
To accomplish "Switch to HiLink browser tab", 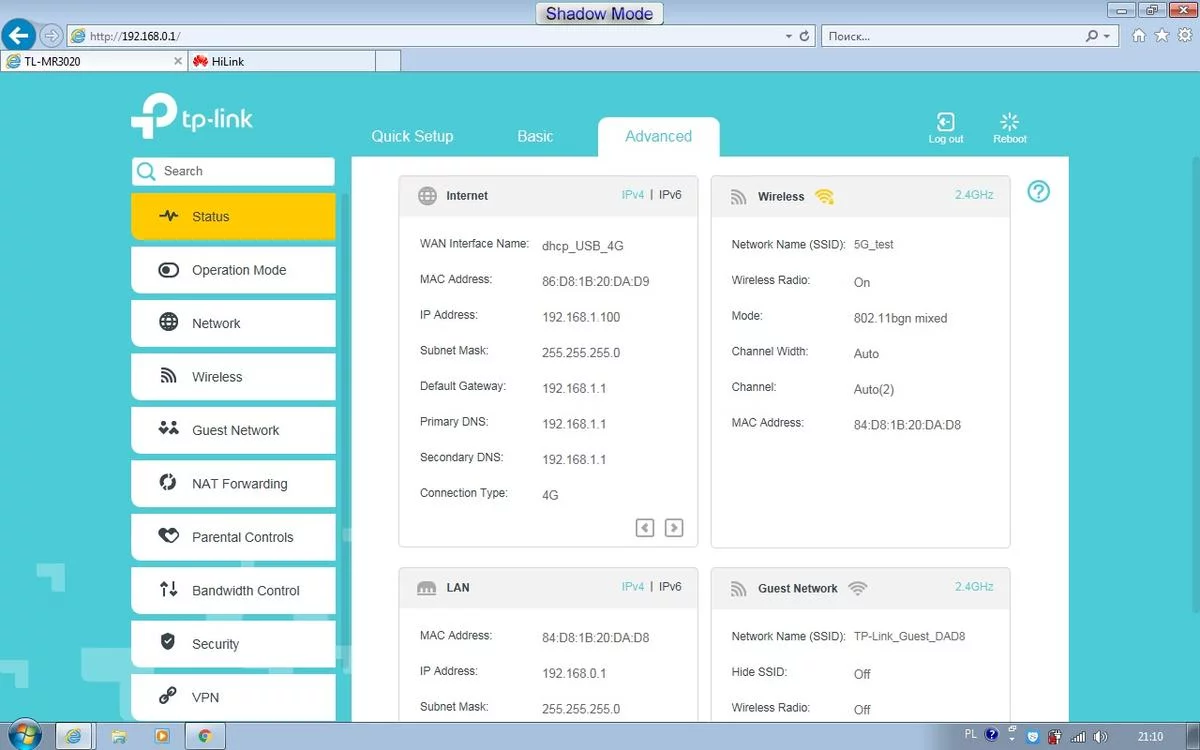I will tap(280, 61).
